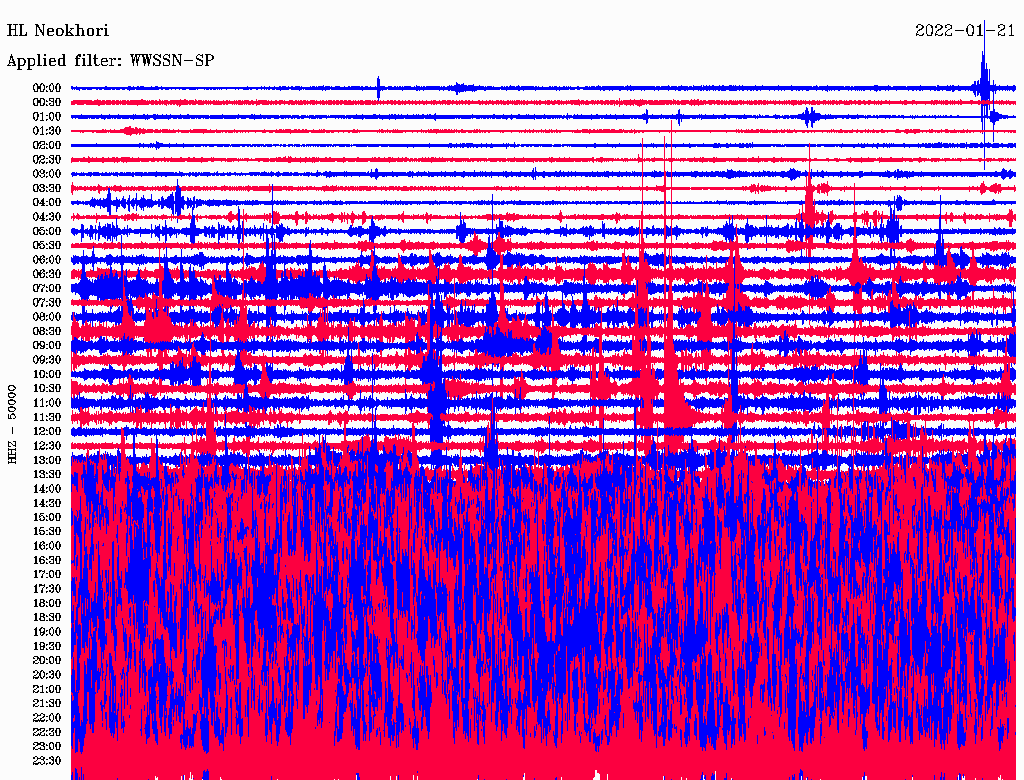Select the 17:30 time row label
The image size is (1024, 780).
click(x=46, y=589)
